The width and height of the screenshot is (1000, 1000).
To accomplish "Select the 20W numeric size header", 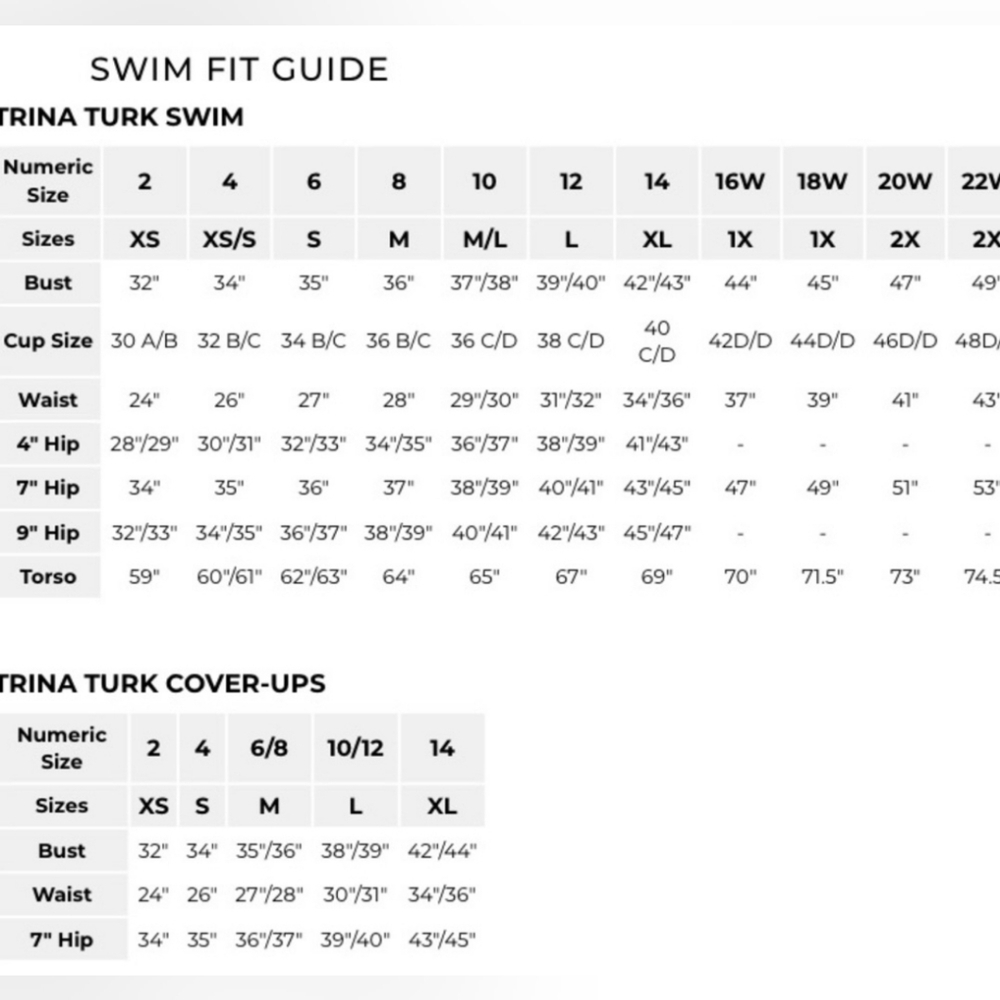I will point(905,181).
